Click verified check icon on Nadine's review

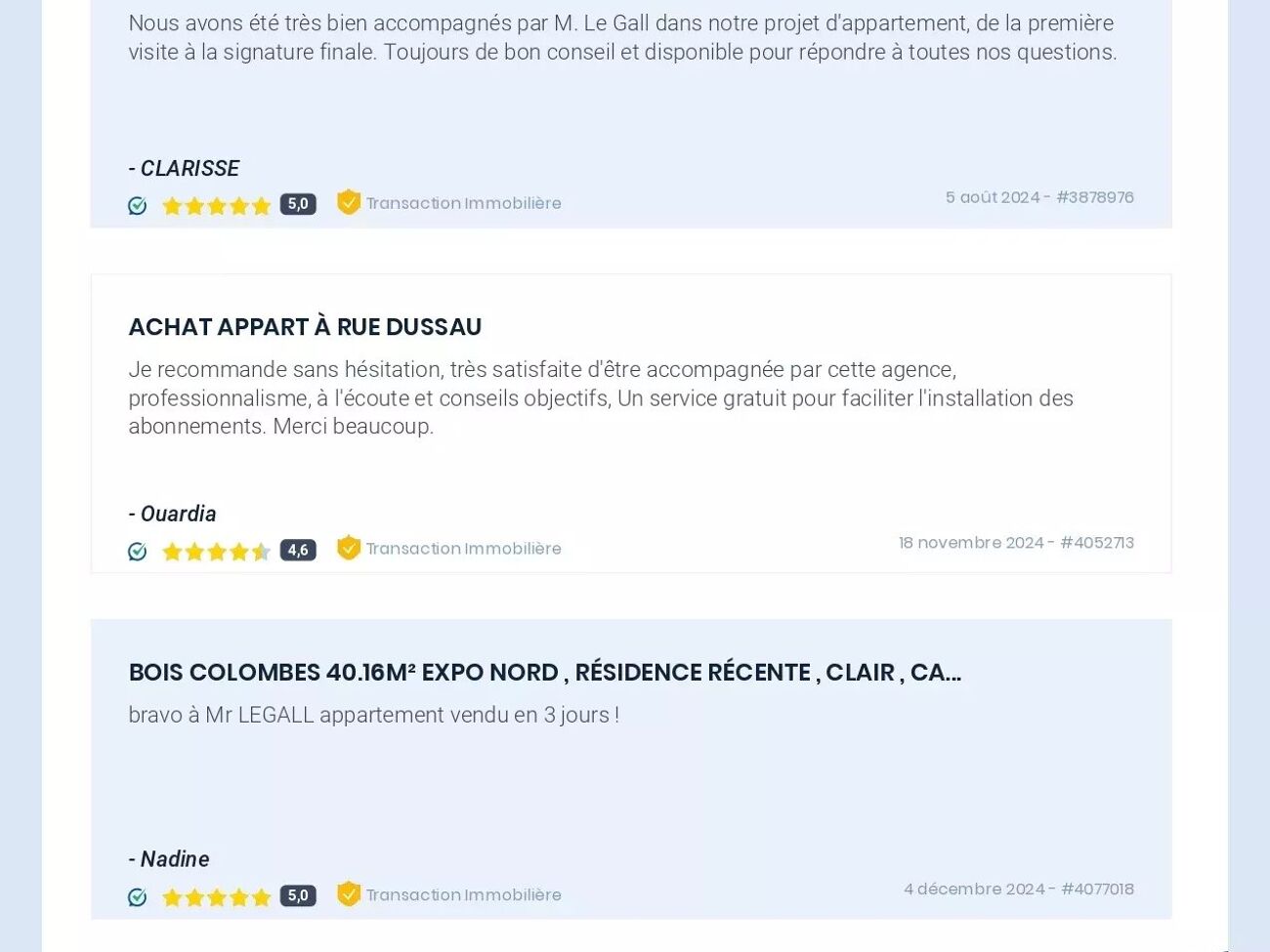click(x=138, y=897)
